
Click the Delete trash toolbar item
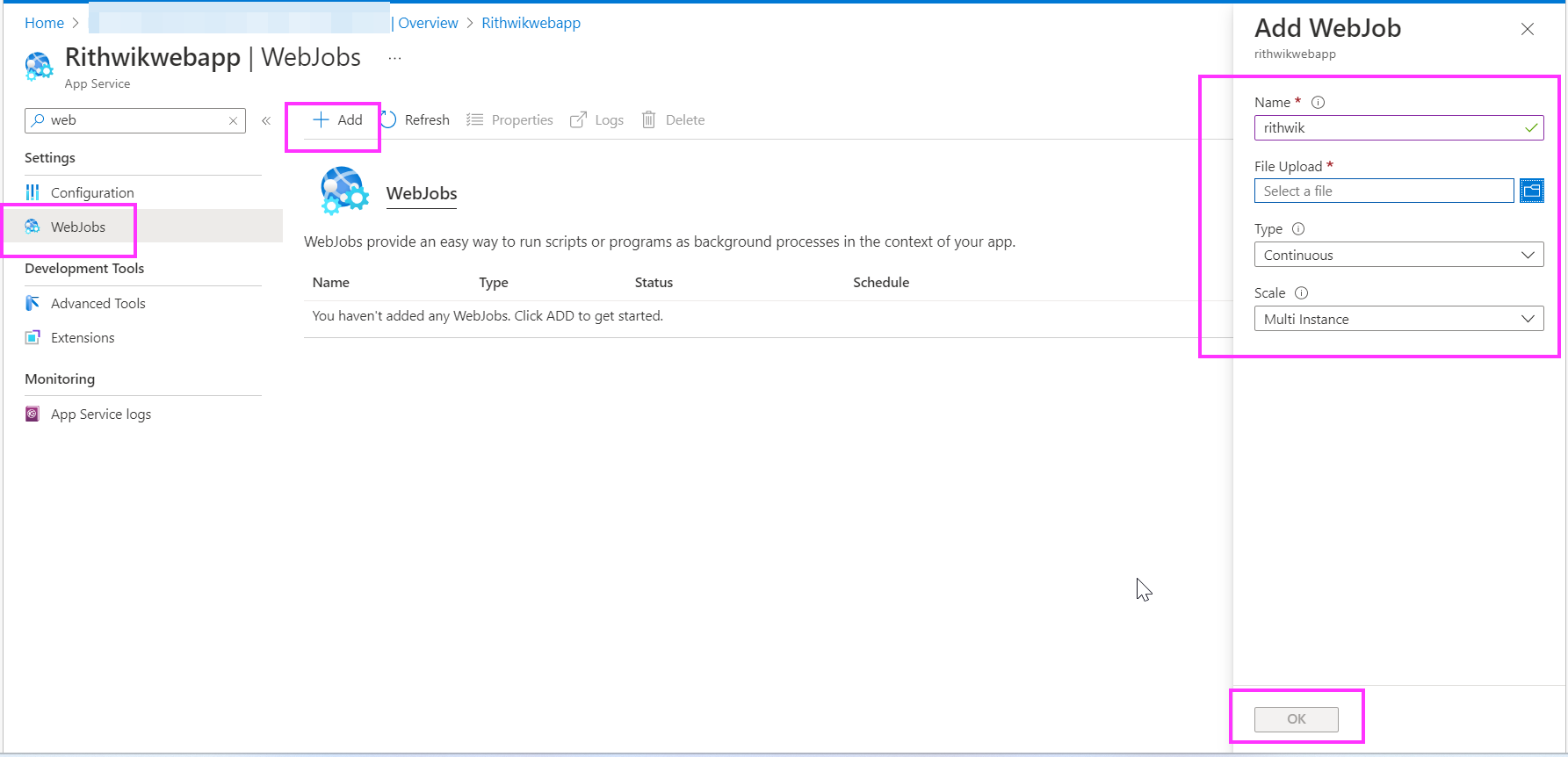coord(673,120)
